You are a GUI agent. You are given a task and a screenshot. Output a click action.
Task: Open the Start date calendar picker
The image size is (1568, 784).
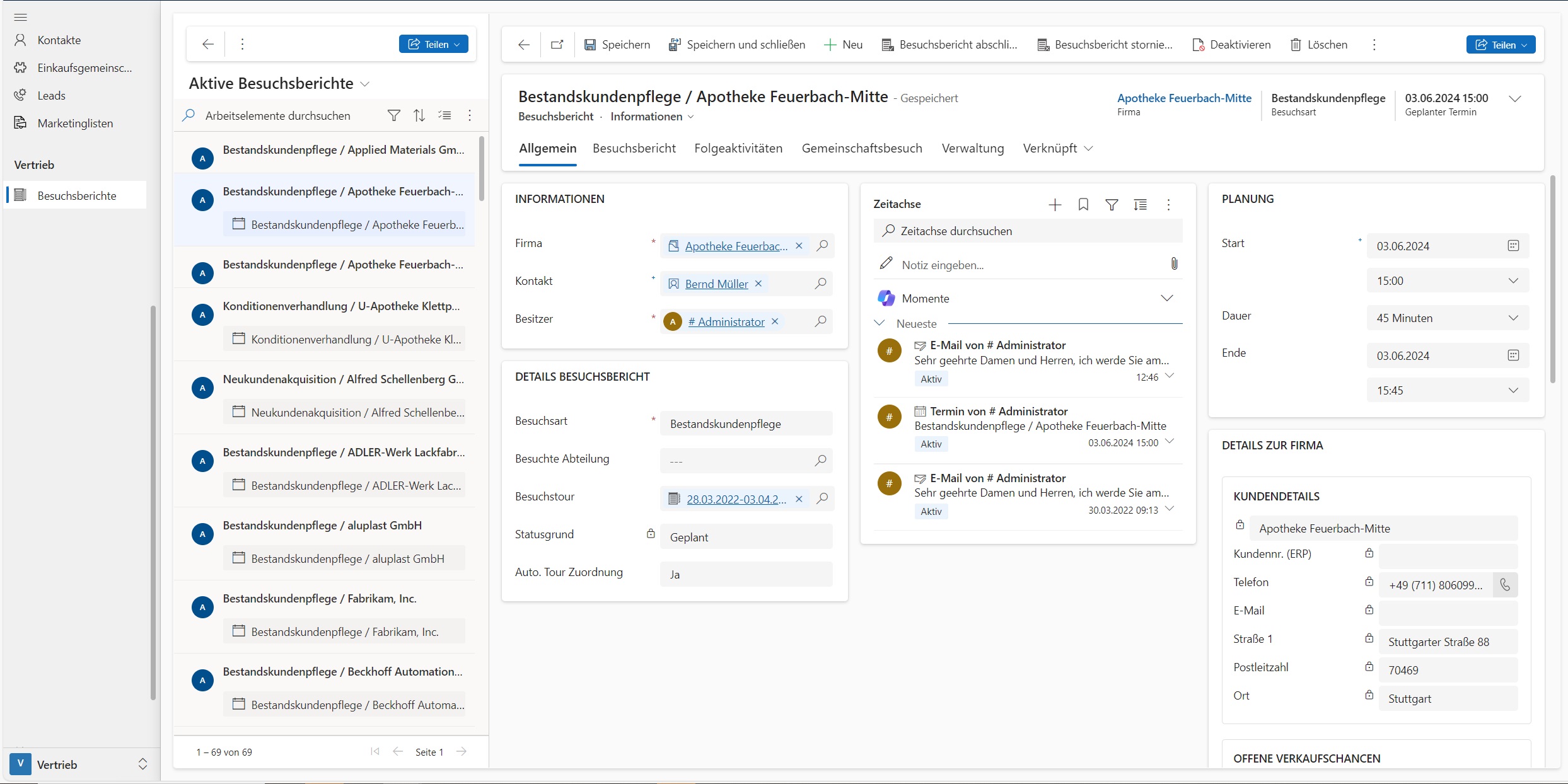tap(1513, 246)
